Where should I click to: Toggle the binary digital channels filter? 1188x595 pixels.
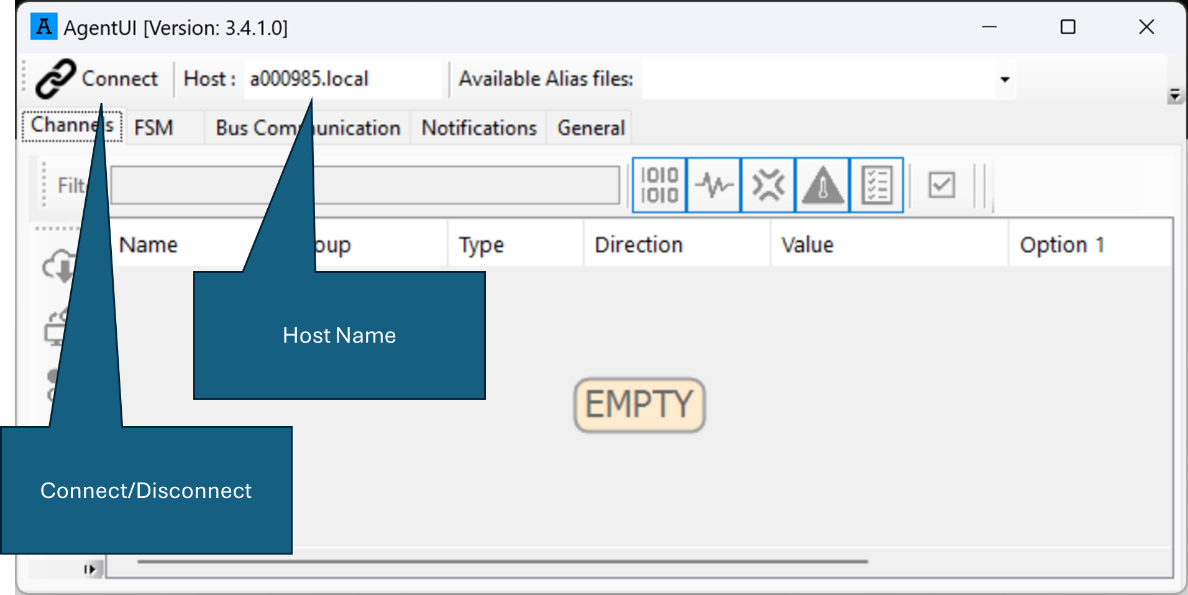click(x=659, y=185)
